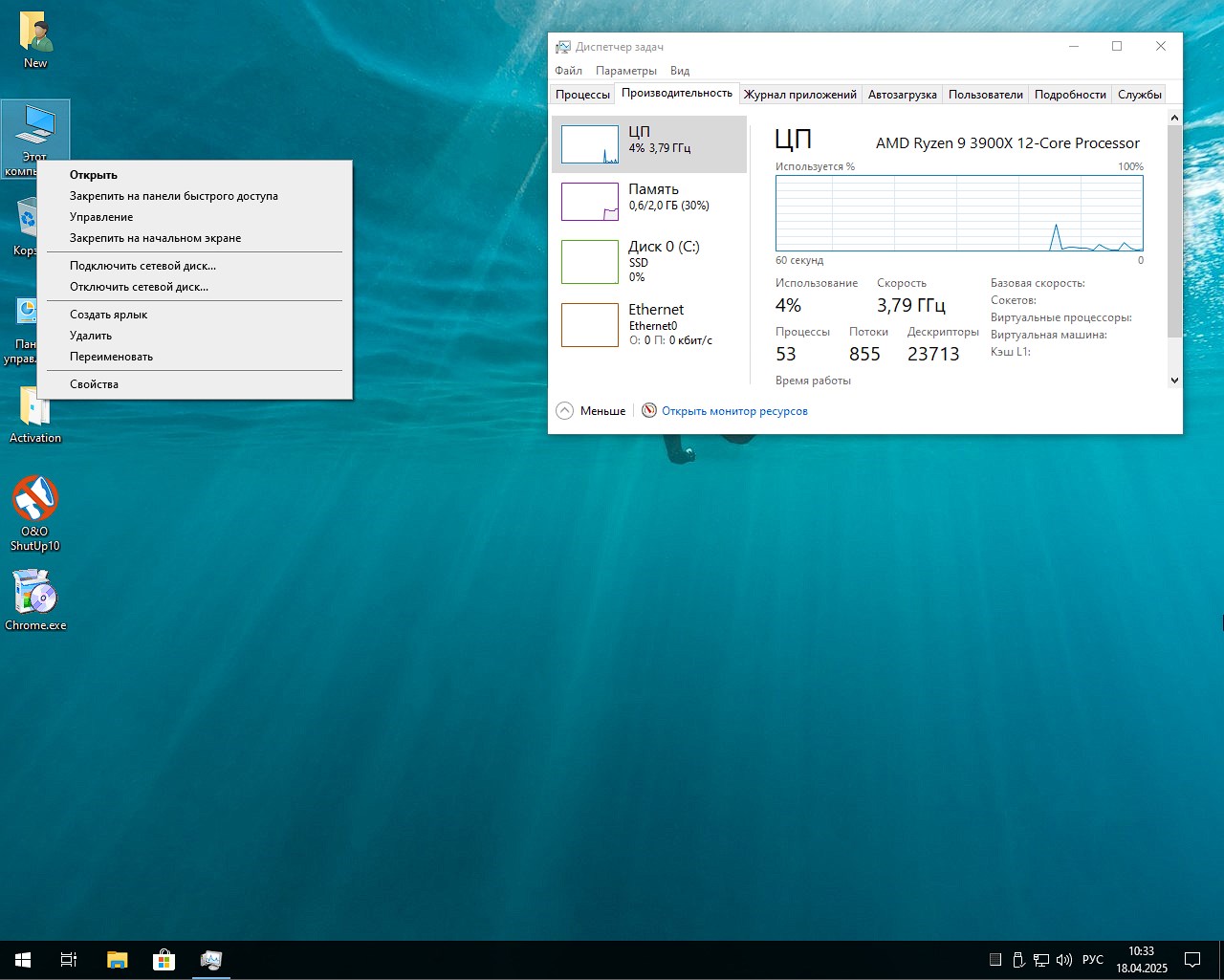Open File Explorer from the taskbar
The image size is (1224, 980).
[x=117, y=960]
